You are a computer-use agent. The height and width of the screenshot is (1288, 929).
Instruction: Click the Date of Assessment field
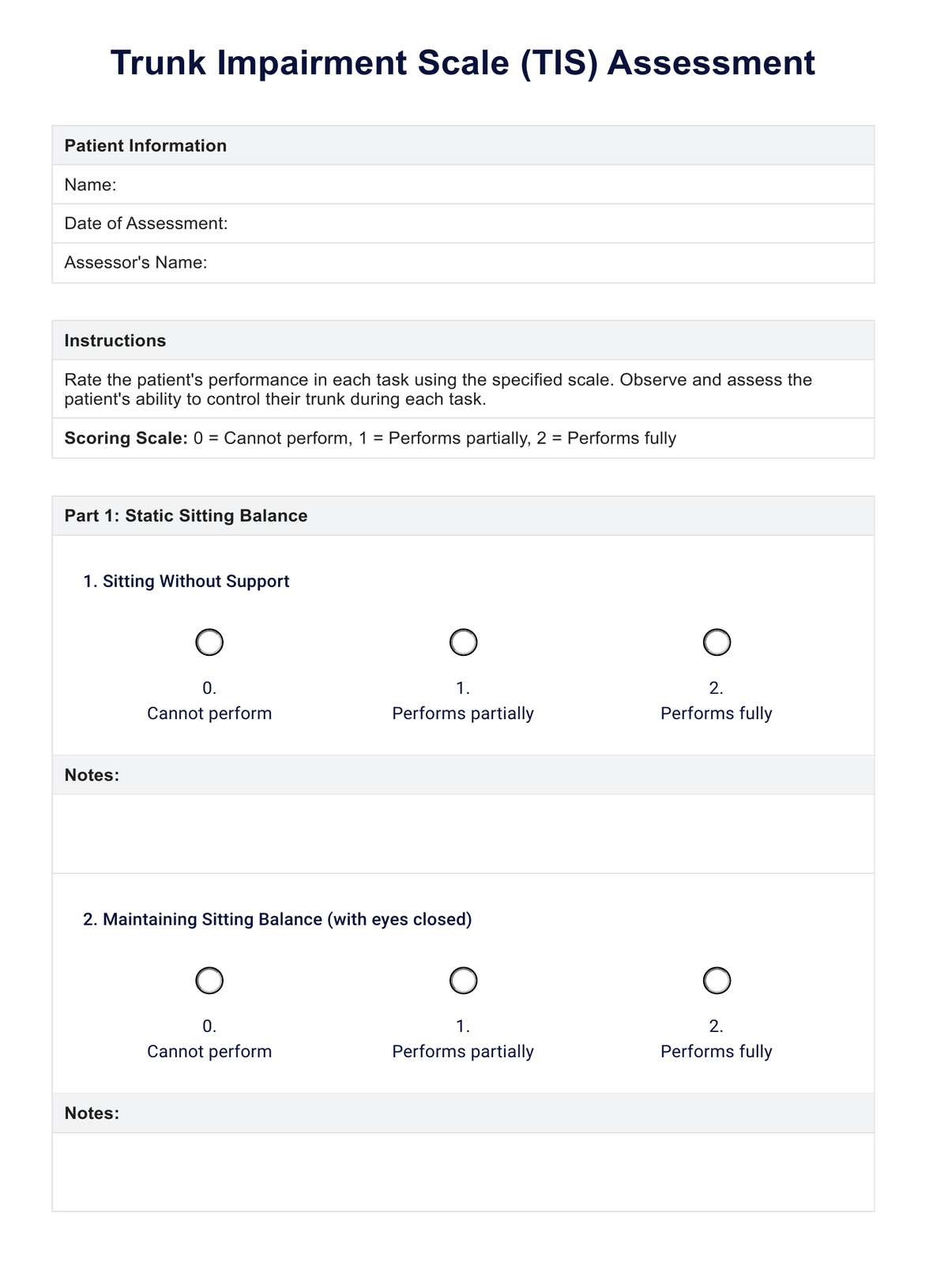click(x=545, y=224)
